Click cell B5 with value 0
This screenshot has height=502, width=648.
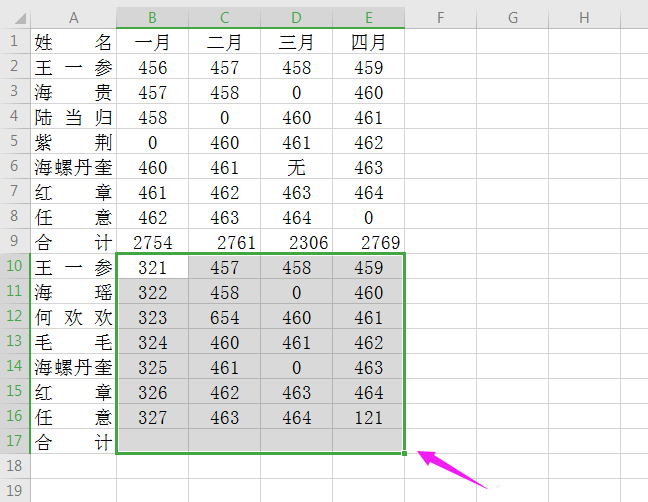pos(152,142)
